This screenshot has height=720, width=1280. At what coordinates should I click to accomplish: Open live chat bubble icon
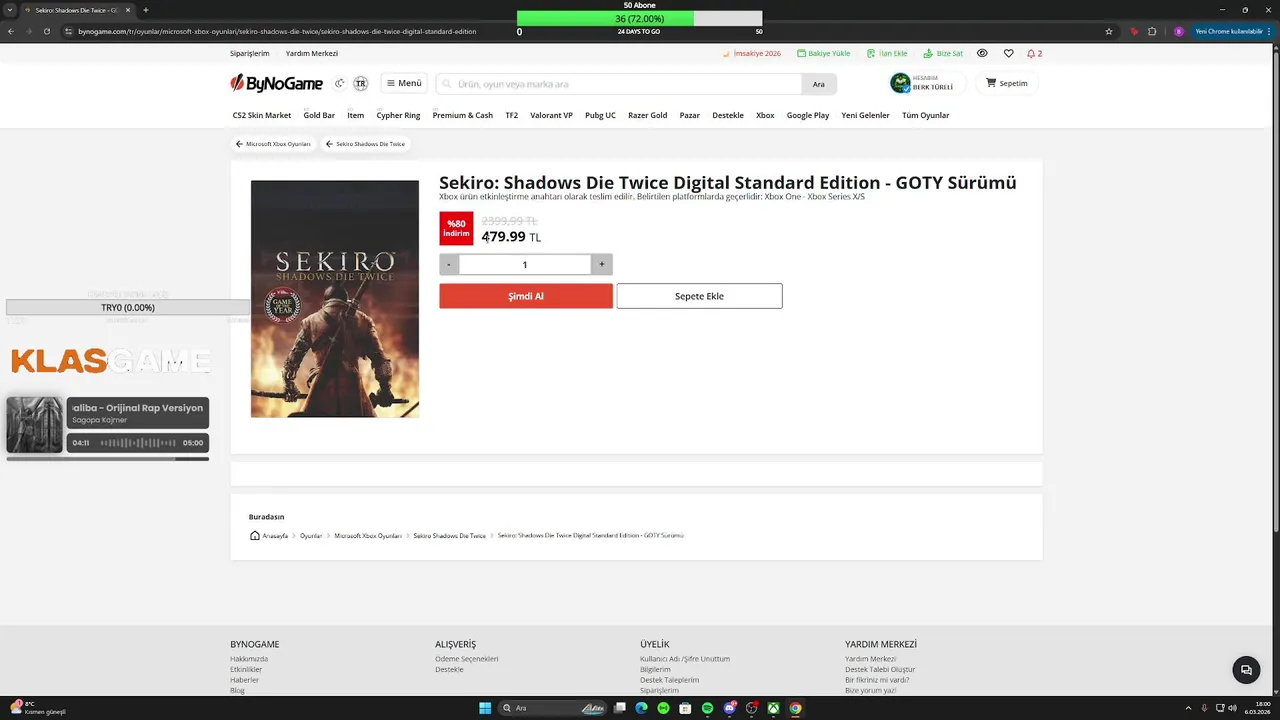1246,671
